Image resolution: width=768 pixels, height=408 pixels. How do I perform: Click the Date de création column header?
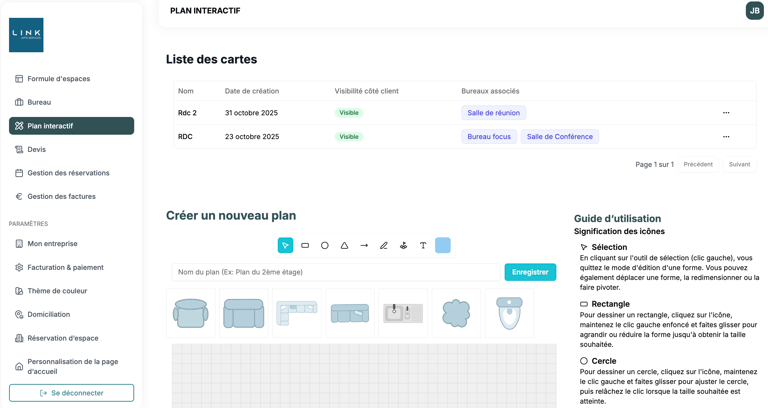[252, 91]
